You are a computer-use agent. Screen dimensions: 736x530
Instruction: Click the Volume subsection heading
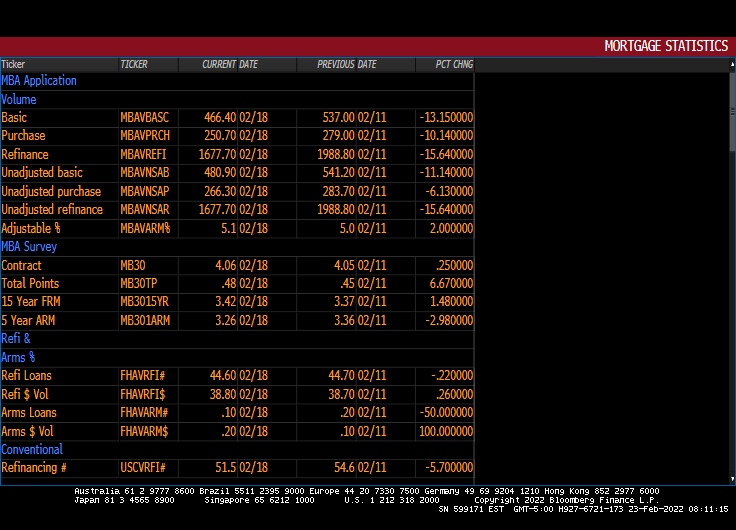19,100
